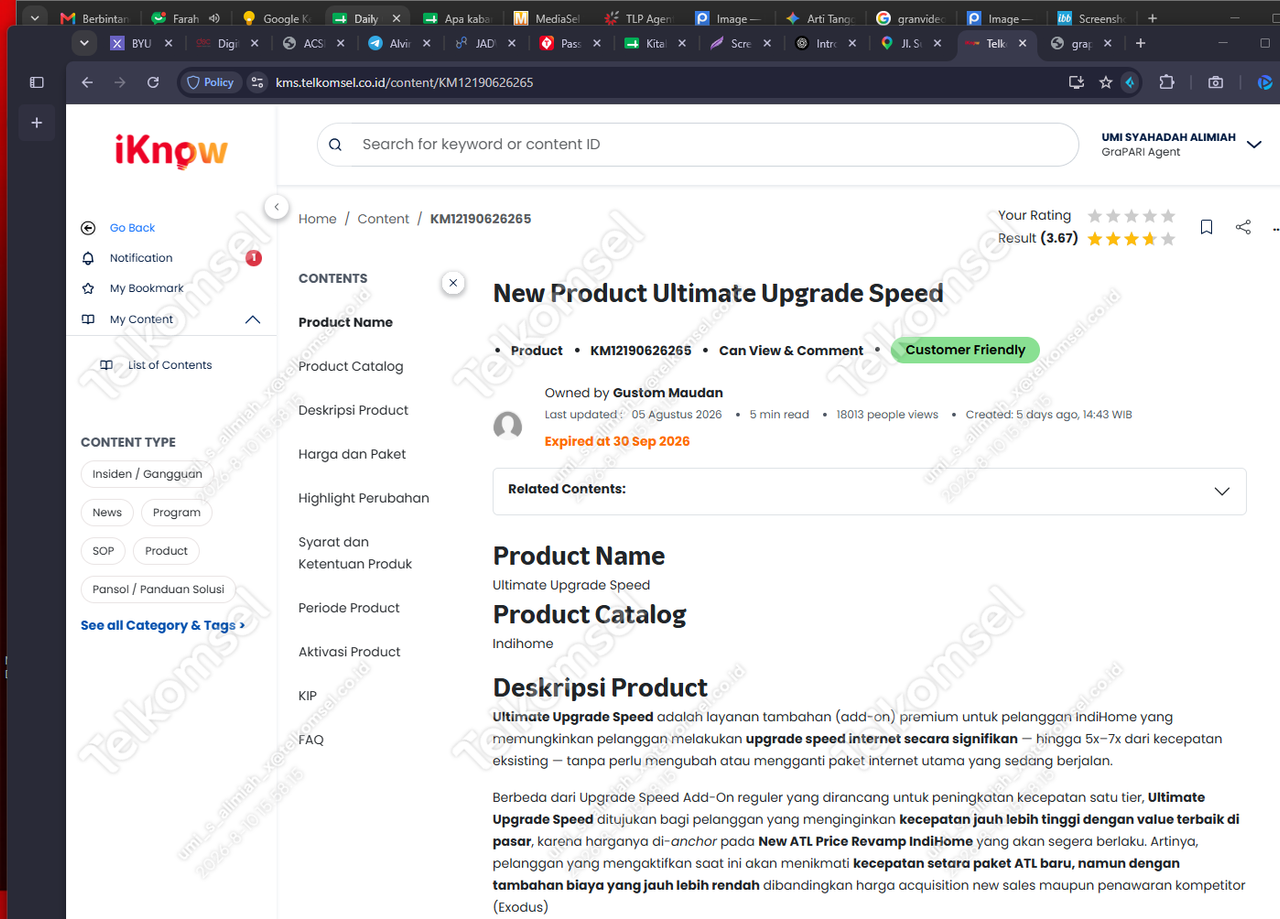Jump to KIP in the contents list
This screenshot has height=919, width=1280.
tap(307, 696)
